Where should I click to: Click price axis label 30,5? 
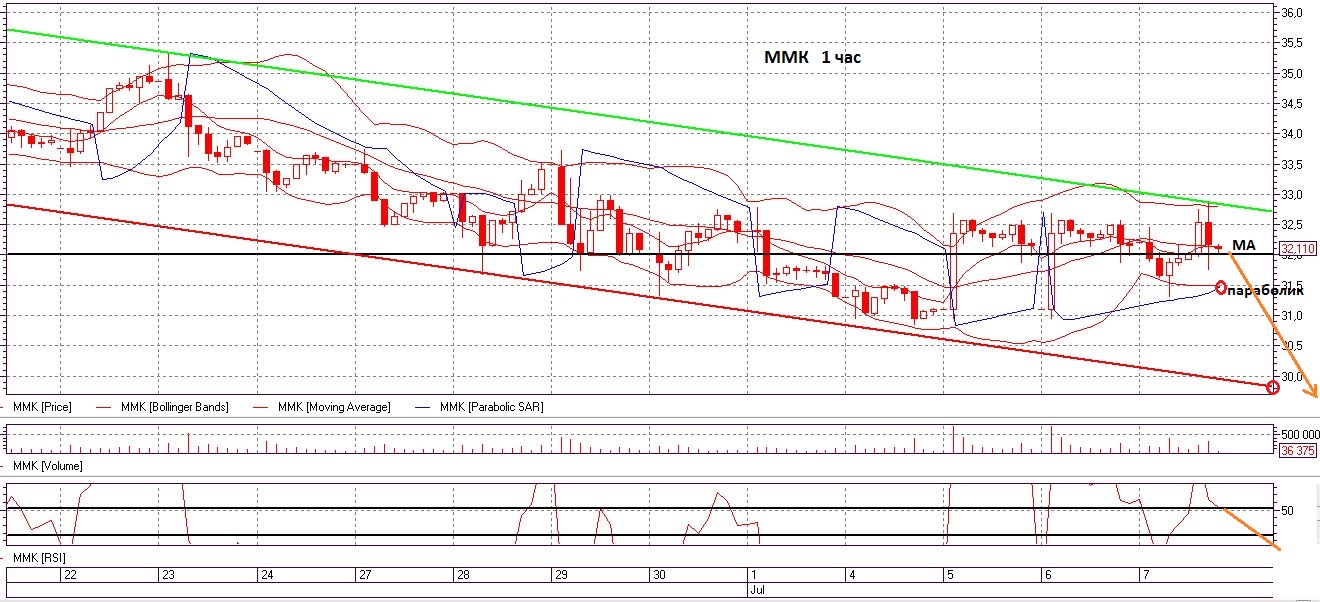1292,346
